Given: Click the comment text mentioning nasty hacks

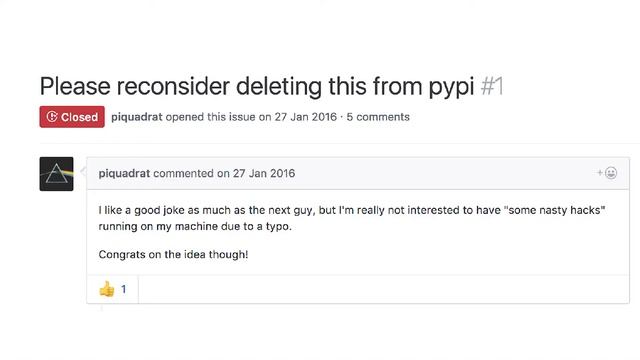Looking at the screenshot, I should [x=352, y=210].
